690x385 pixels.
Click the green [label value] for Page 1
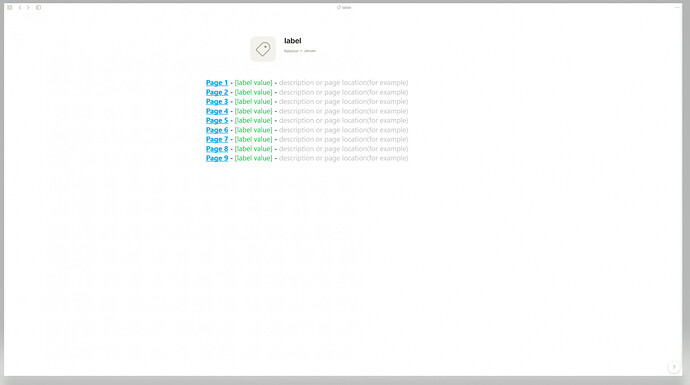(253, 83)
